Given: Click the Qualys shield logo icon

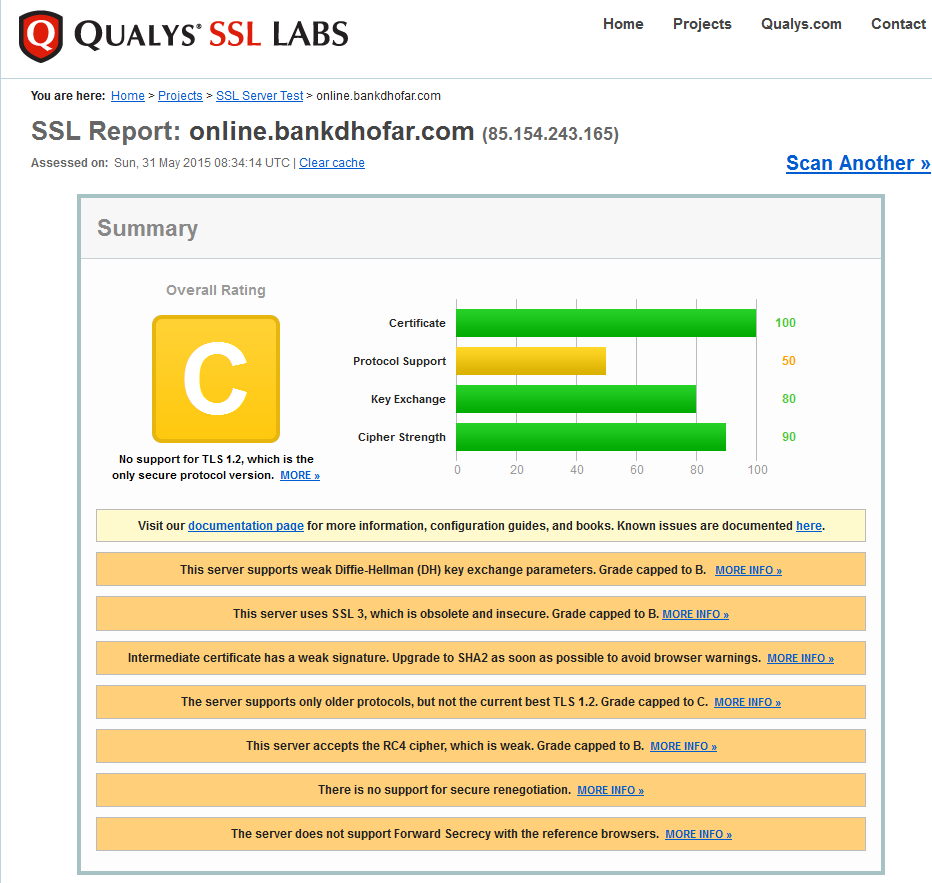Looking at the screenshot, I should click(40, 36).
